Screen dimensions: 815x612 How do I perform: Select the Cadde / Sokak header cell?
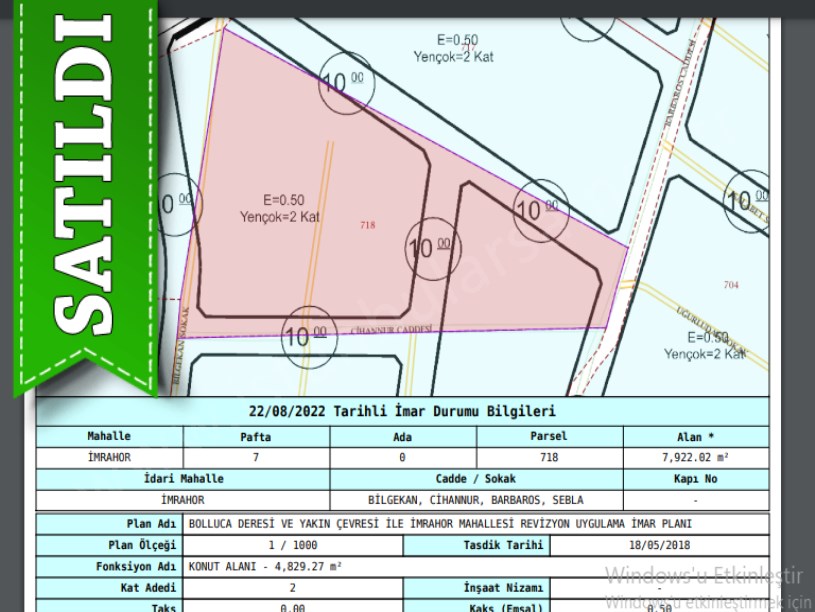476,479
